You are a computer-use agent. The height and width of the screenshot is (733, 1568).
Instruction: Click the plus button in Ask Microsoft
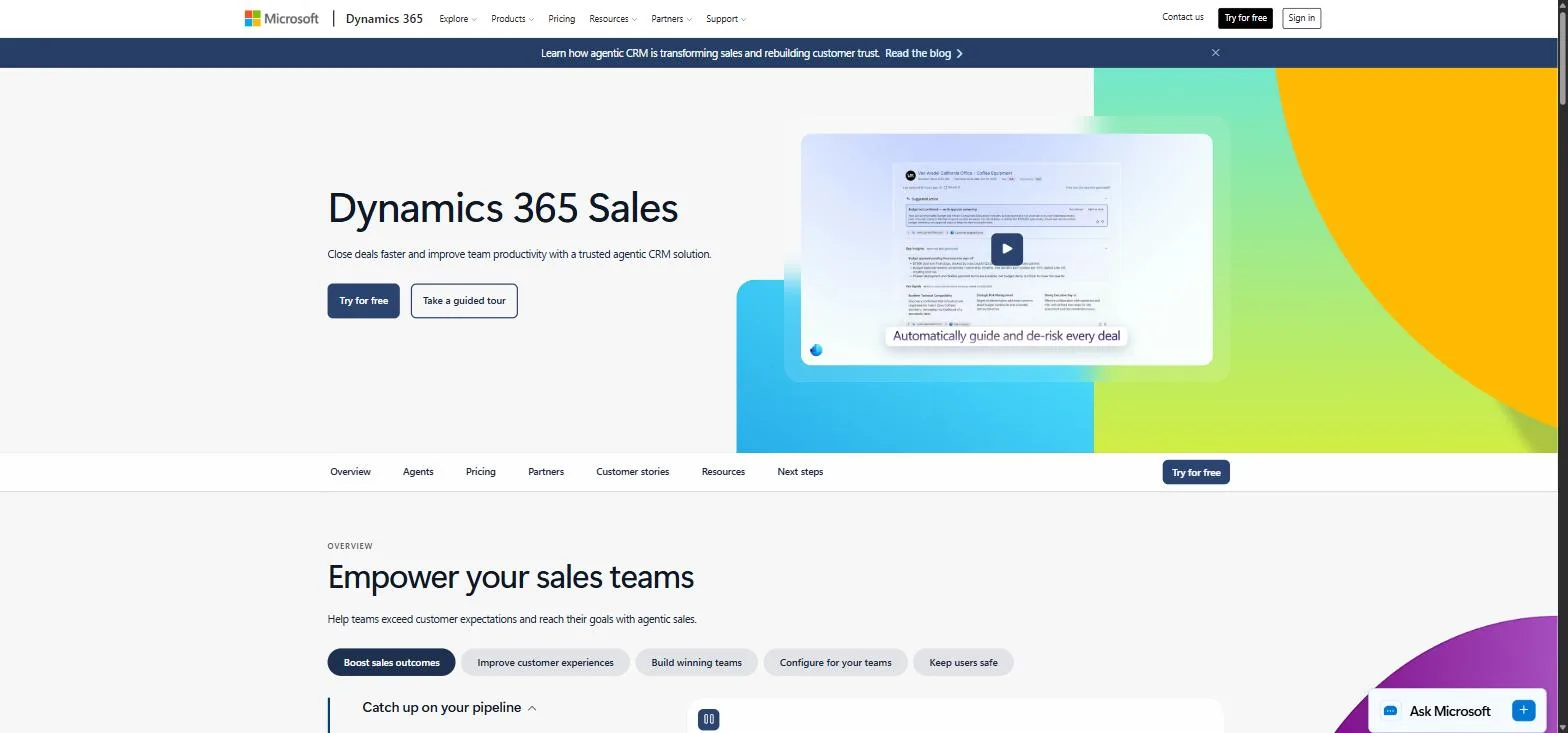click(1523, 710)
